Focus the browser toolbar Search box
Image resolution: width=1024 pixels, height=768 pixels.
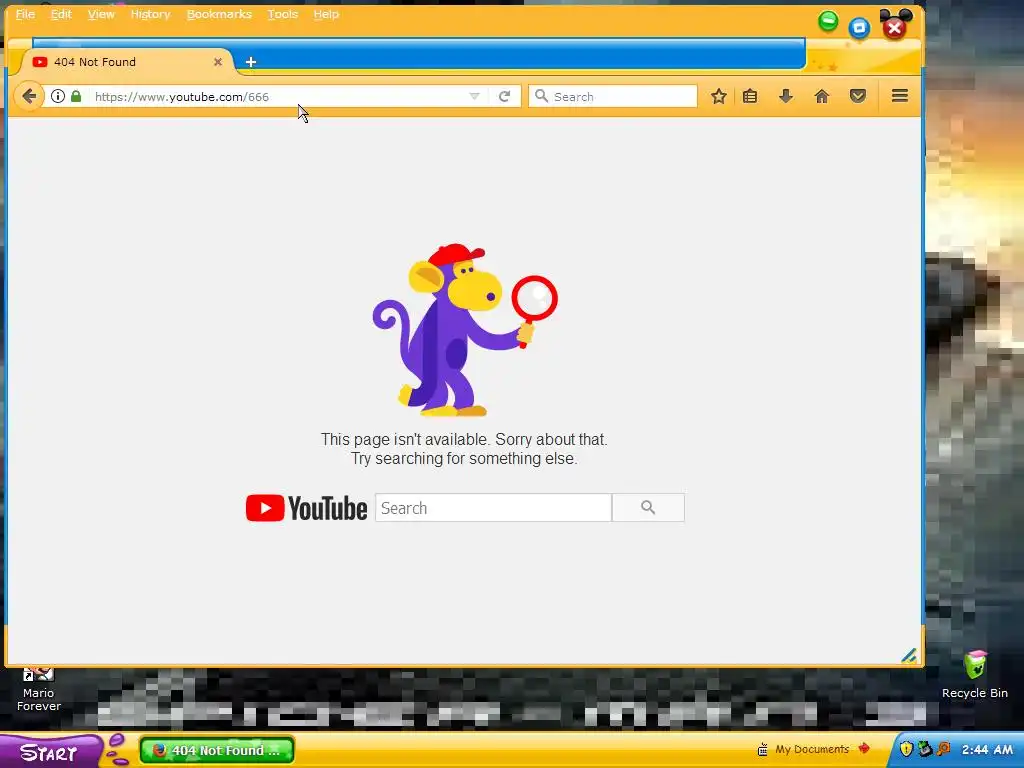pyautogui.click(x=613, y=97)
